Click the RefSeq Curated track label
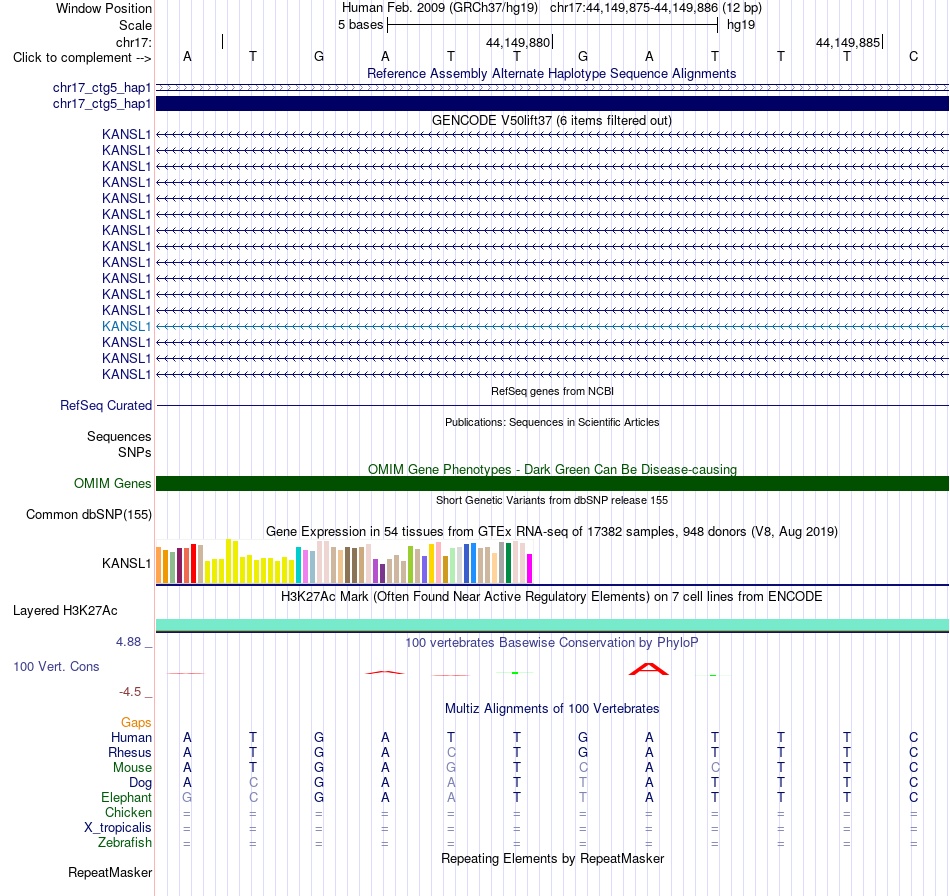 click(105, 405)
